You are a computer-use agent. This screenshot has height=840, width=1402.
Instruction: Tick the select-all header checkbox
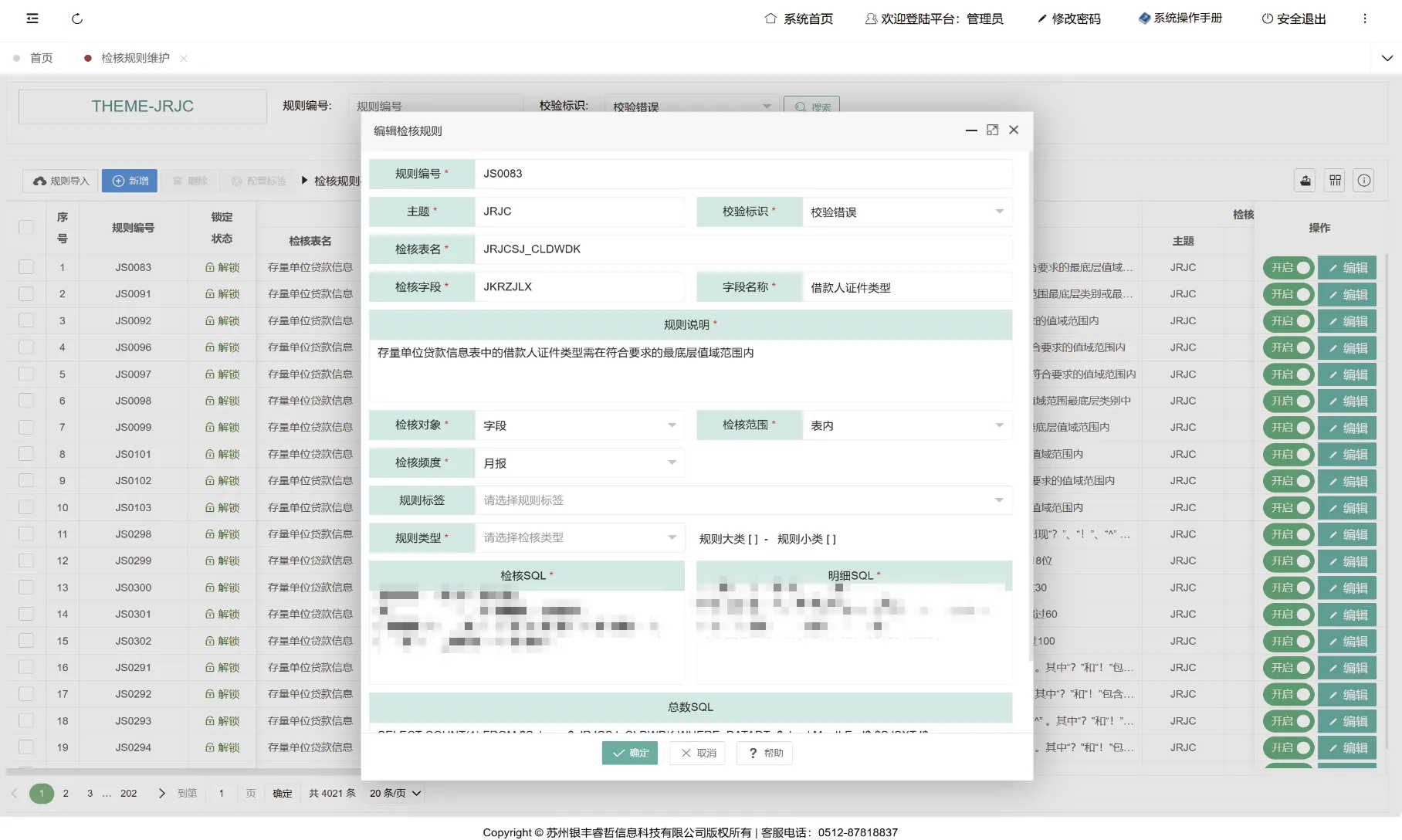point(26,227)
